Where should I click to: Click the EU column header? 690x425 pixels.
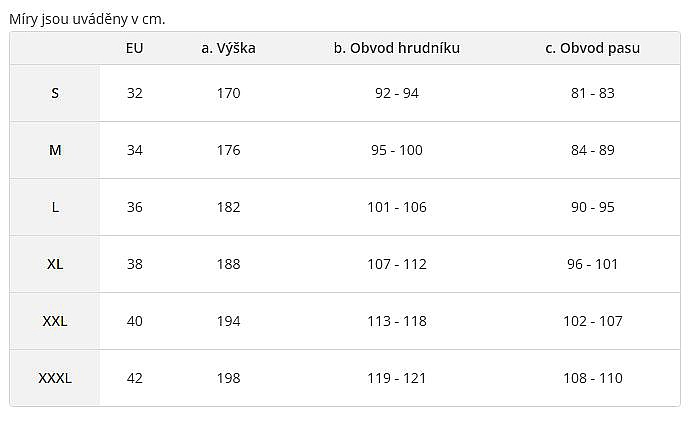click(x=135, y=48)
